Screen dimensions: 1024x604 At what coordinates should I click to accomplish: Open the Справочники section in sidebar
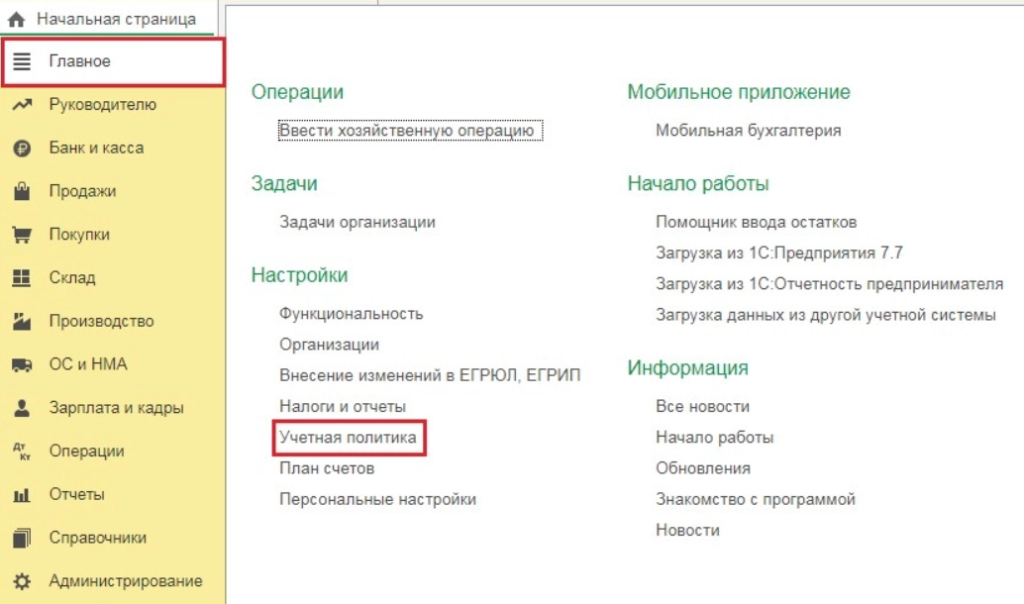pos(97,538)
